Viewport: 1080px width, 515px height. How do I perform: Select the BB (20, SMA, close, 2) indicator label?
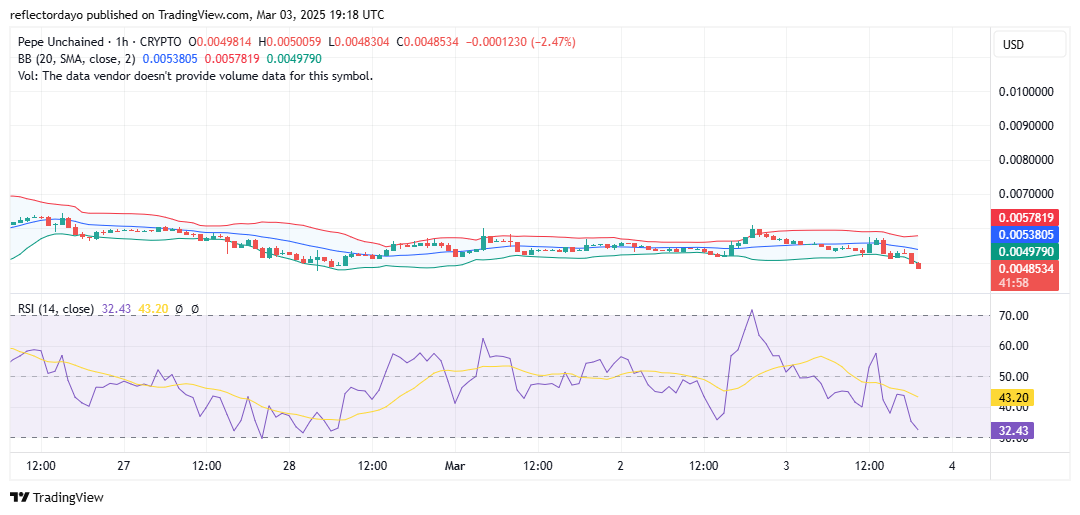[x=77, y=59]
